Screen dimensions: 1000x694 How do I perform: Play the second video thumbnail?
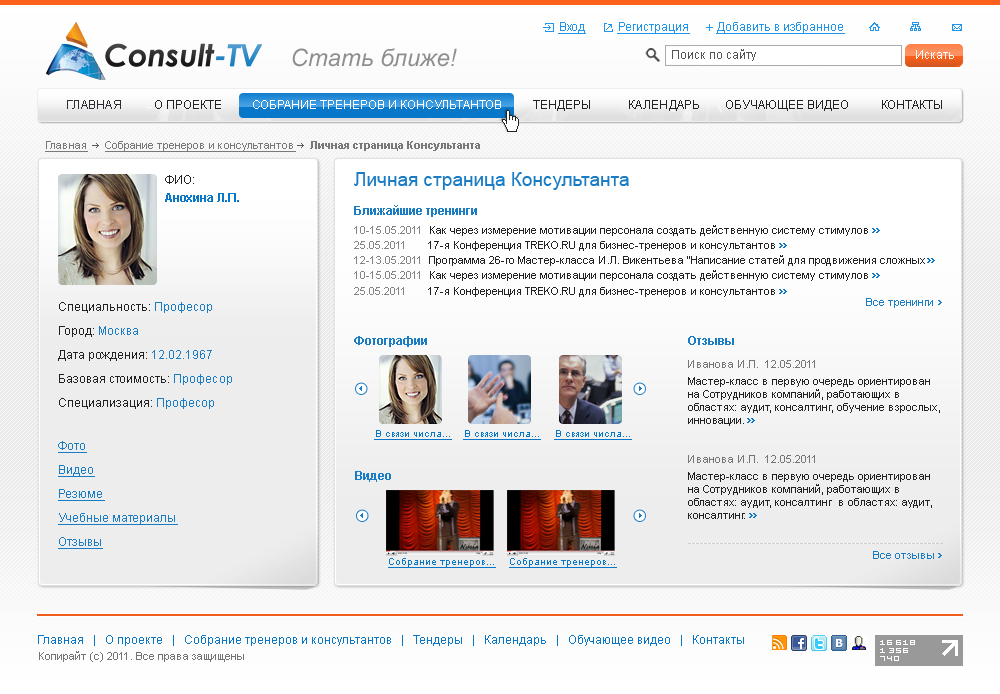[x=561, y=521]
